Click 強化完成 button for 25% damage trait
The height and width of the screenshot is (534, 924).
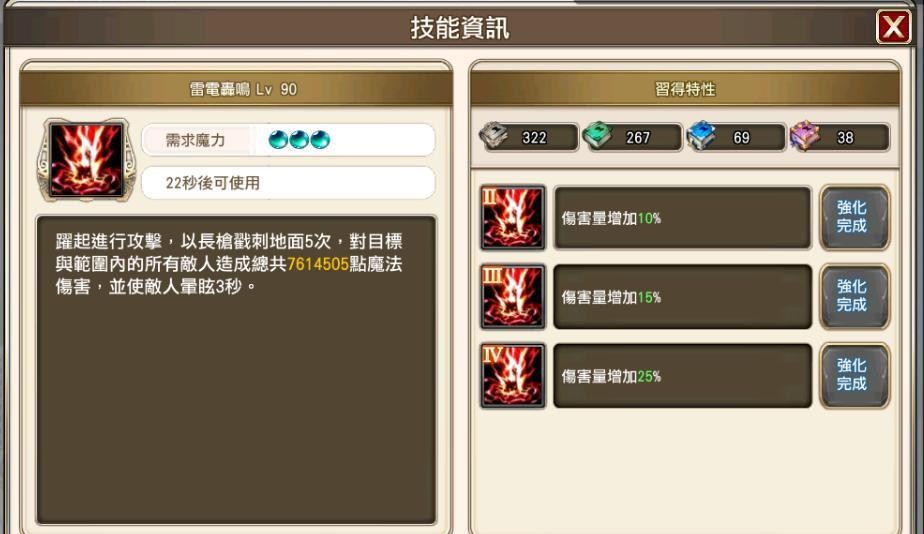coord(854,376)
